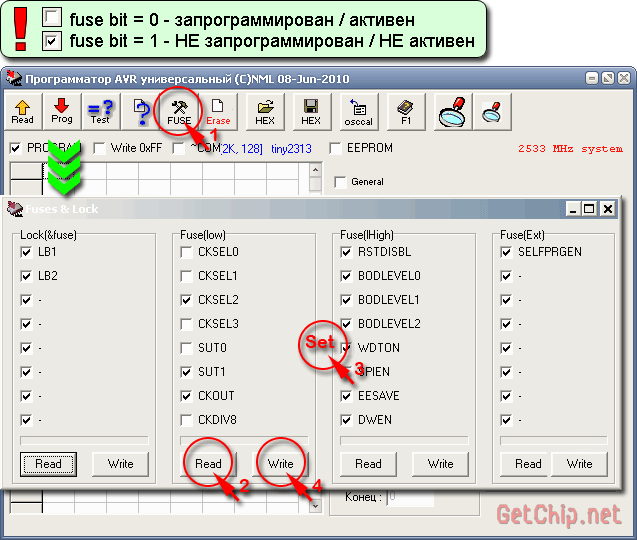Image resolution: width=637 pixels, height=540 pixels.
Task: Open the F1 help book icon
Action: (x=406, y=110)
